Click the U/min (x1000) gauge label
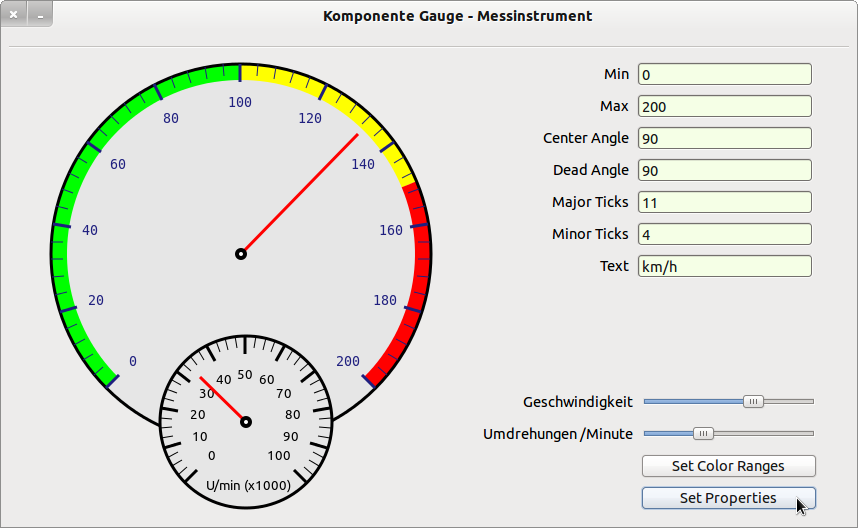 (248, 485)
